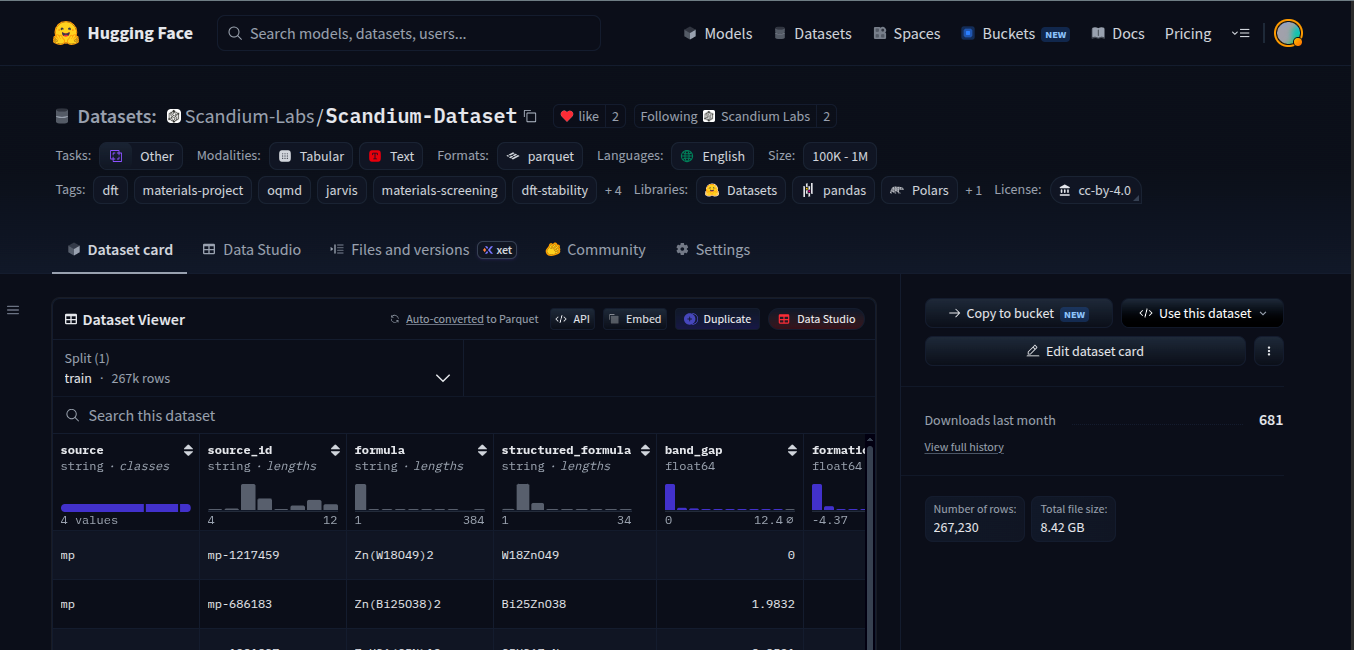Open the Buckets nav item
The width and height of the screenshot is (1354, 650).
1015,33
